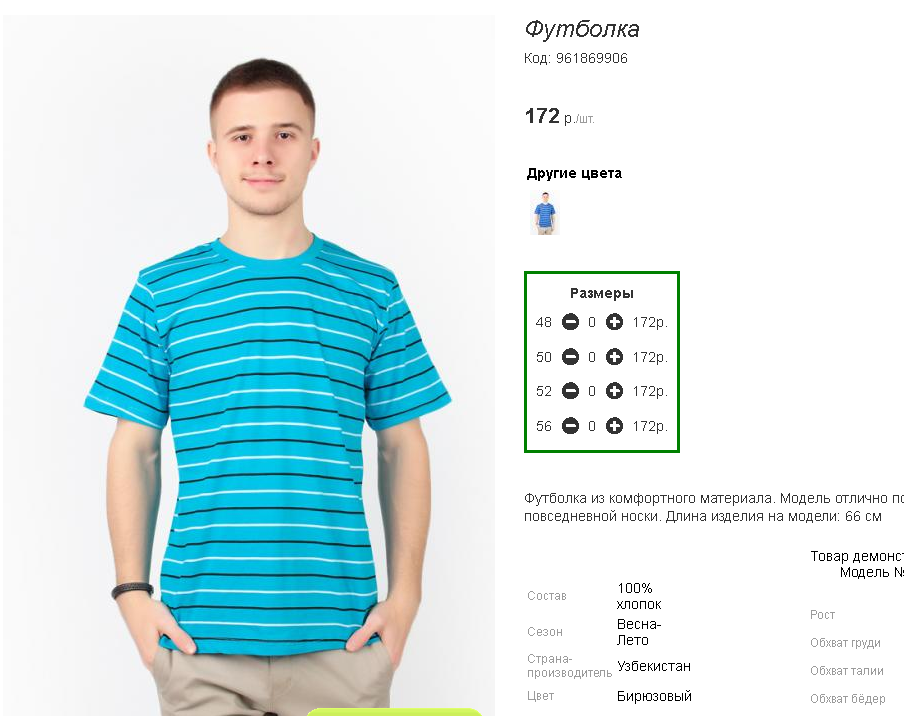The image size is (904, 716).
Task: Increase quantity for size 56
Action: click(614, 426)
